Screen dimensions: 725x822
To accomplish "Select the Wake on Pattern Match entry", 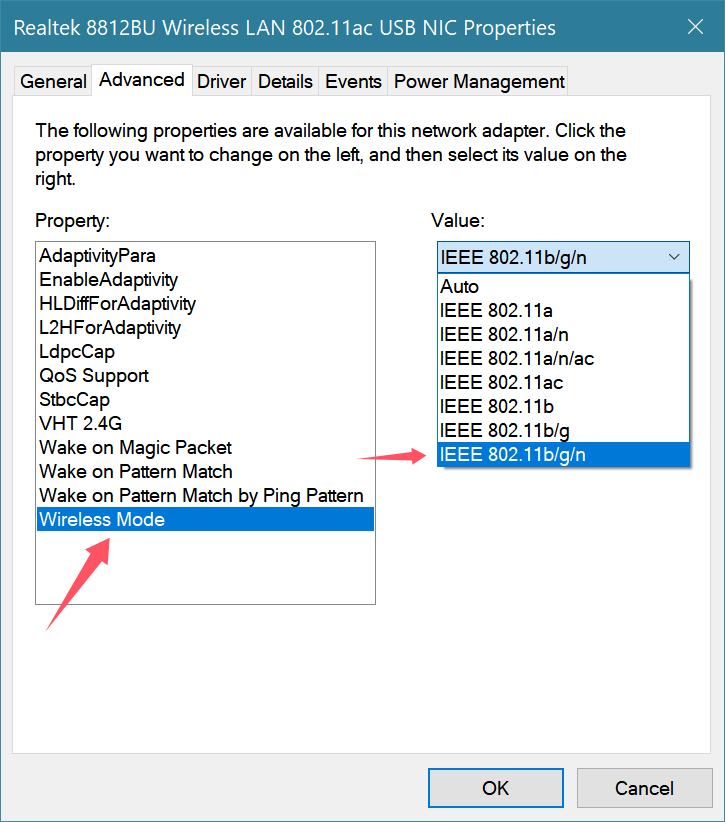I will pyautogui.click(x=205, y=472).
